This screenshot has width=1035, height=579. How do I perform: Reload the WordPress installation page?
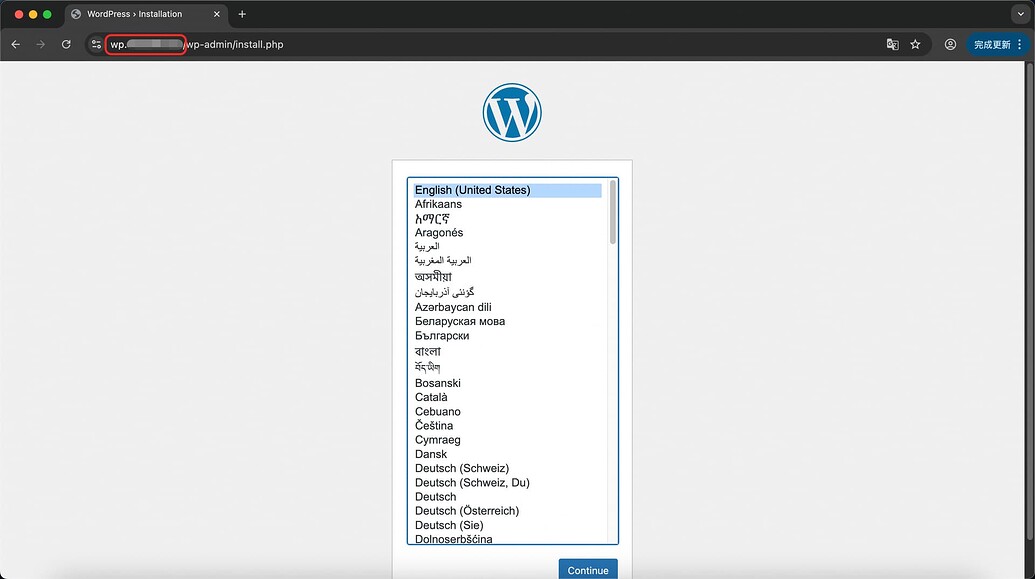click(66, 44)
